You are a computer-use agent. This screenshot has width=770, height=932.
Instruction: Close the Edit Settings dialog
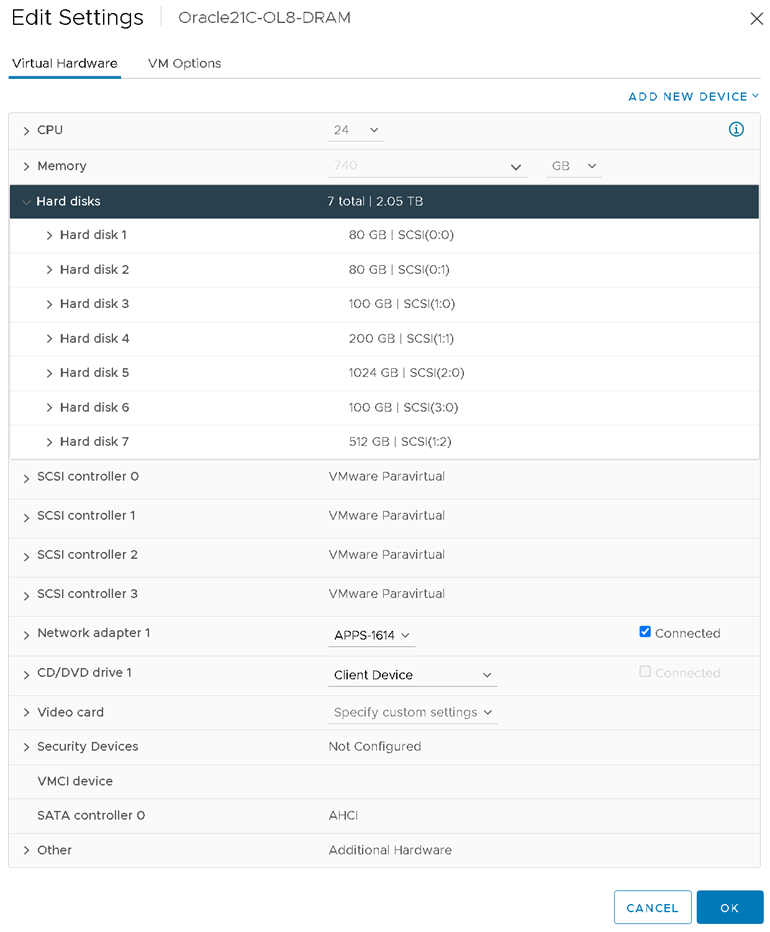tap(756, 19)
